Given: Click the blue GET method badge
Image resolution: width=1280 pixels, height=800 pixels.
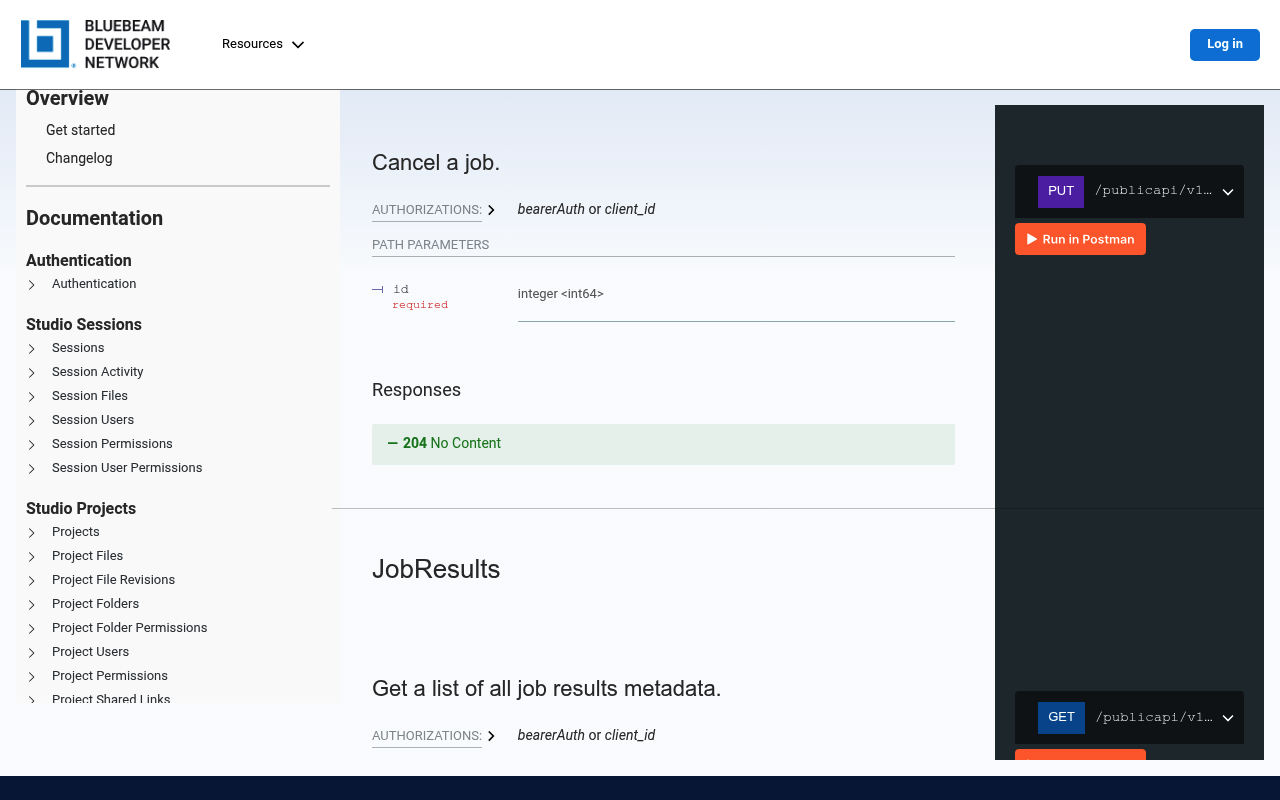Looking at the screenshot, I should point(1061,717).
